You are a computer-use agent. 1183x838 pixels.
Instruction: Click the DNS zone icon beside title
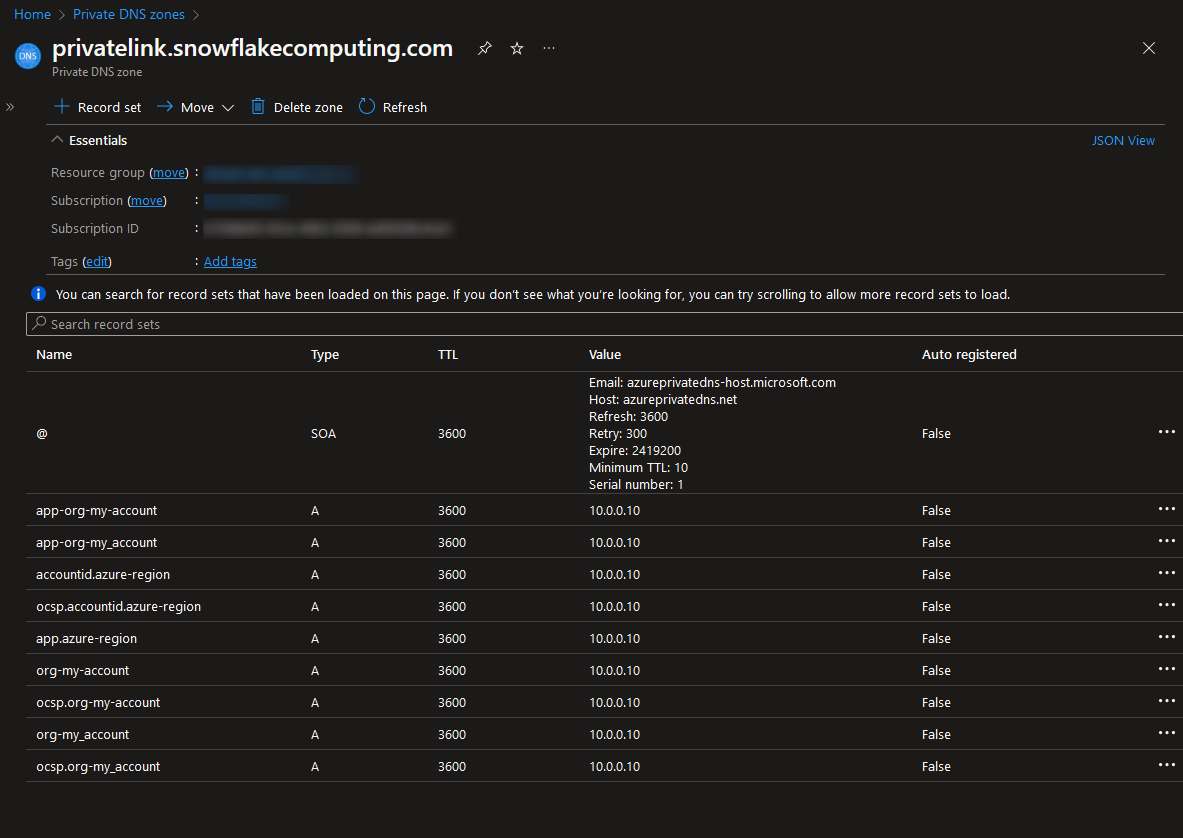point(28,56)
